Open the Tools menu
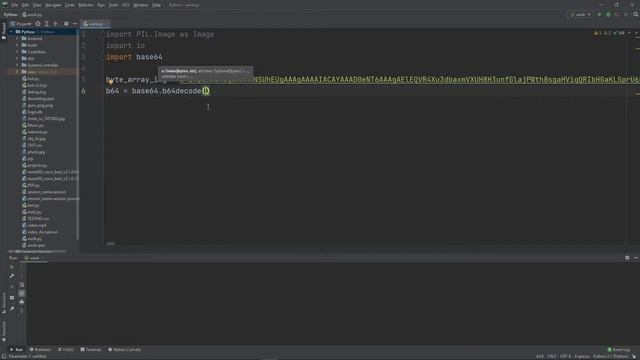Image resolution: width=640 pixels, height=360 pixels. (x=113, y=5)
